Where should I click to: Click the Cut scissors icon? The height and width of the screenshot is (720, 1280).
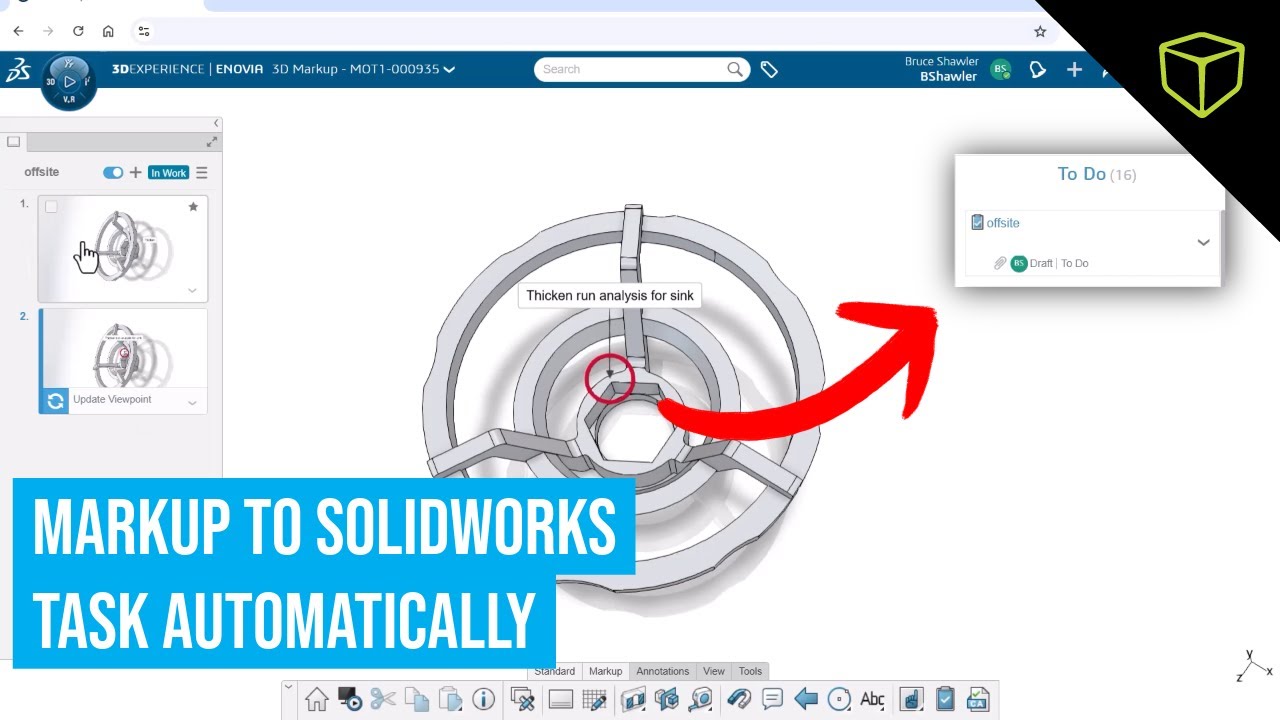(x=383, y=699)
